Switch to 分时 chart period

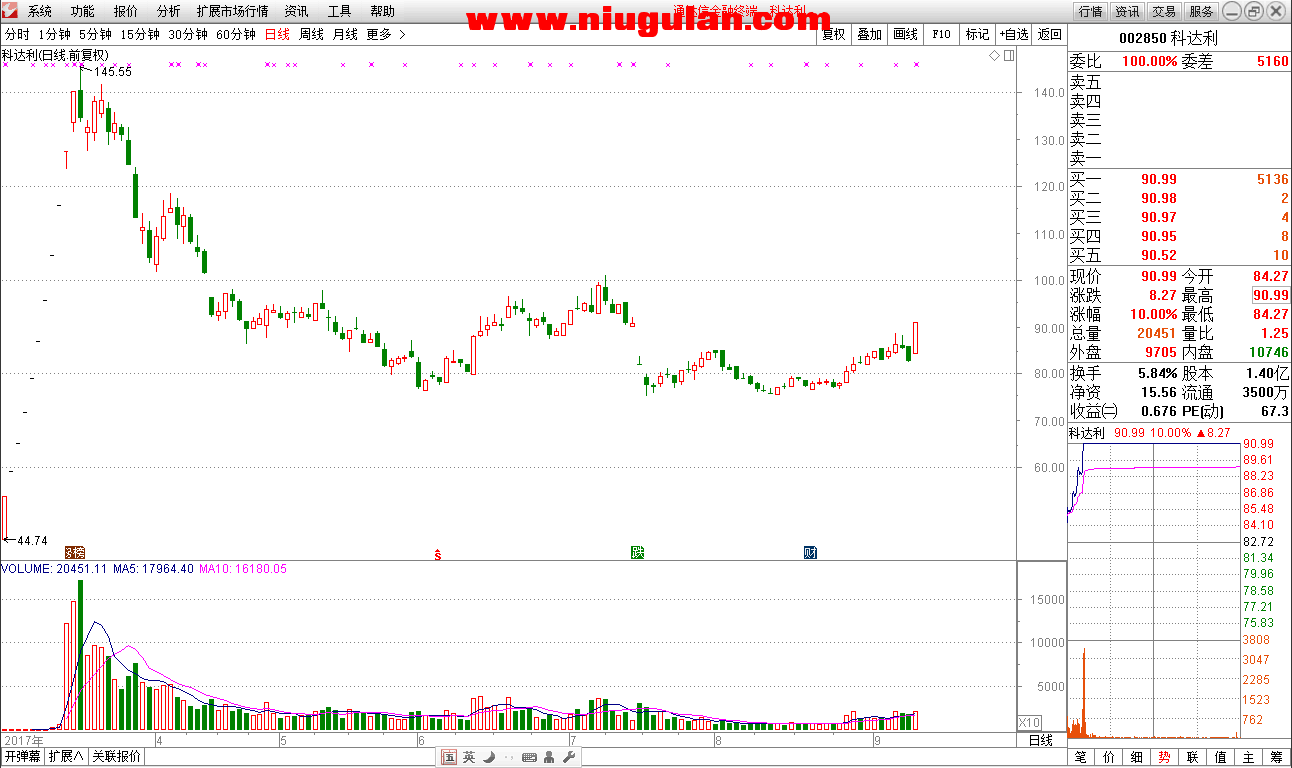pyautogui.click(x=17, y=34)
